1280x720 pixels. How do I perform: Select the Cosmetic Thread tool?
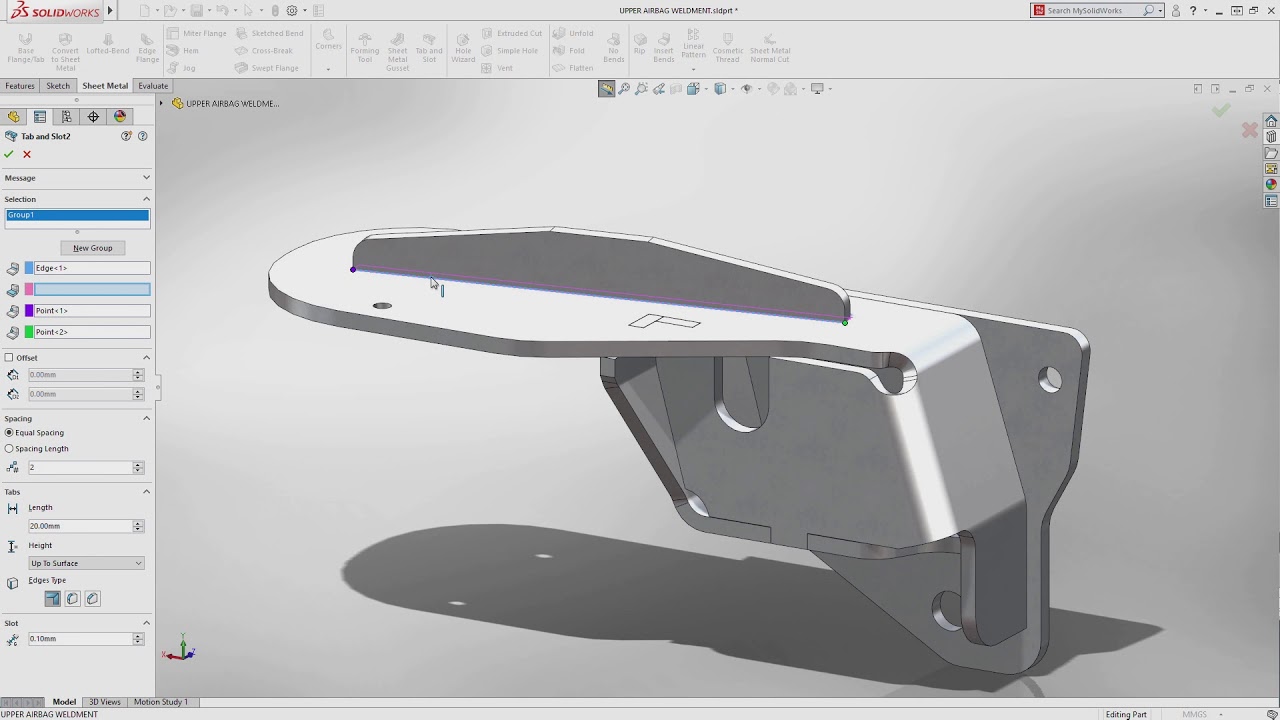(x=728, y=49)
